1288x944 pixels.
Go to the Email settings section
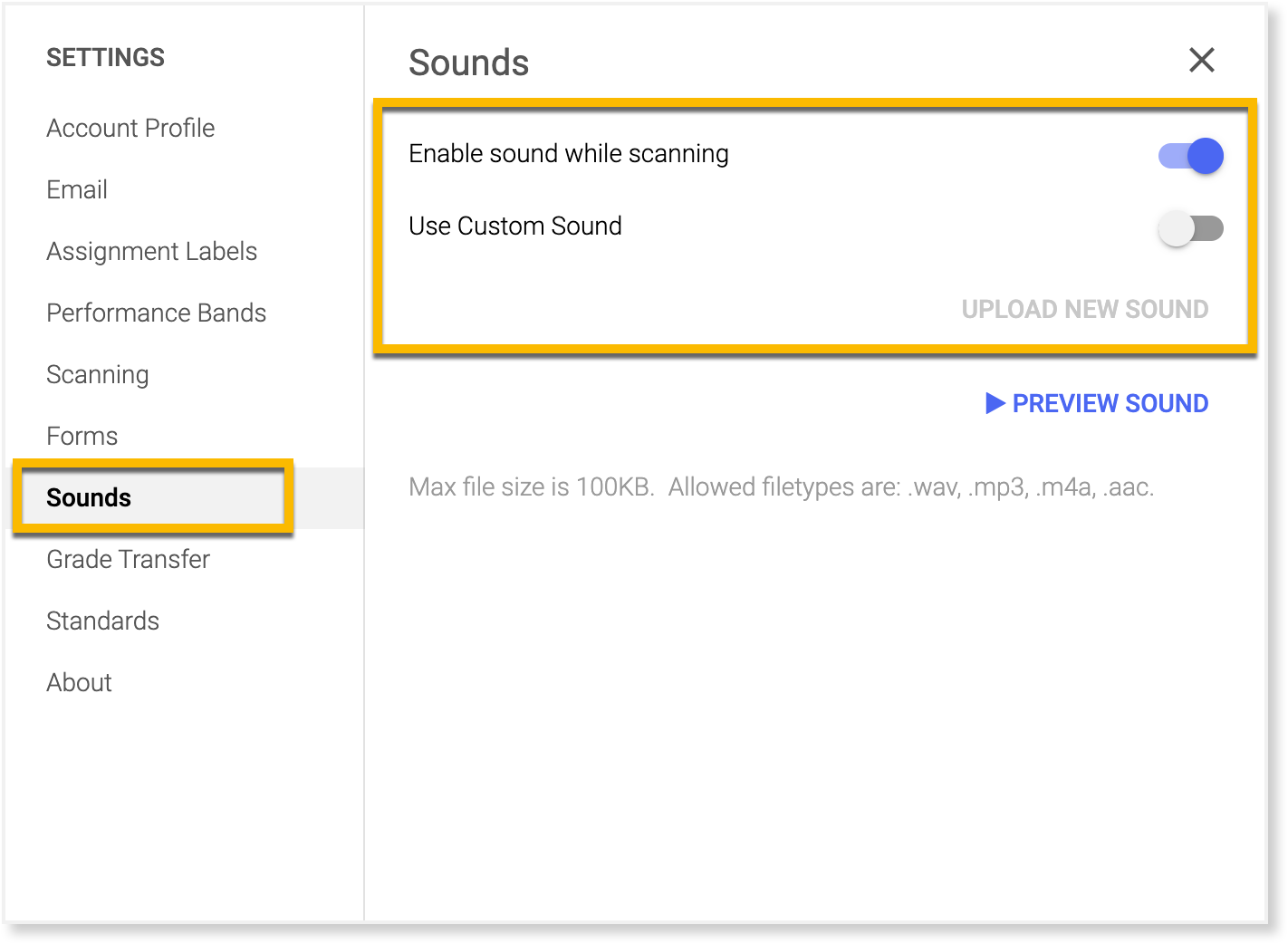click(77, 190)
